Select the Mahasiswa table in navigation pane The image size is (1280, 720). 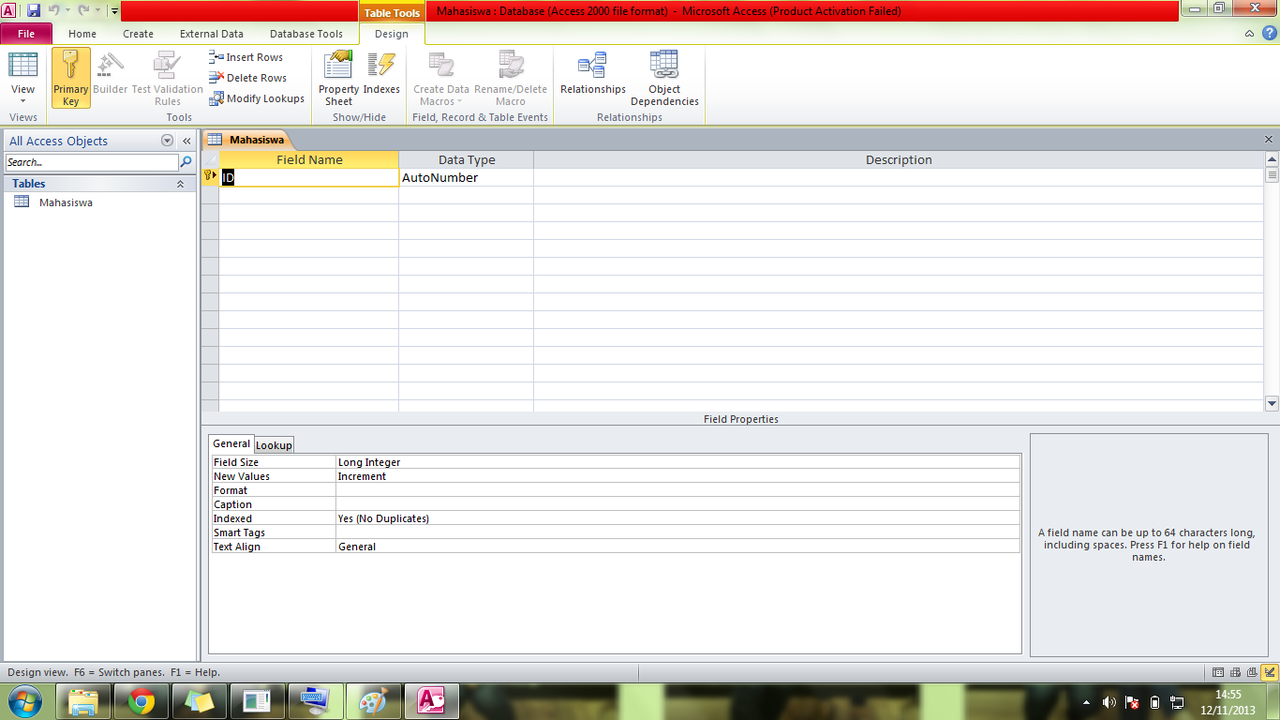coord(65,202)
